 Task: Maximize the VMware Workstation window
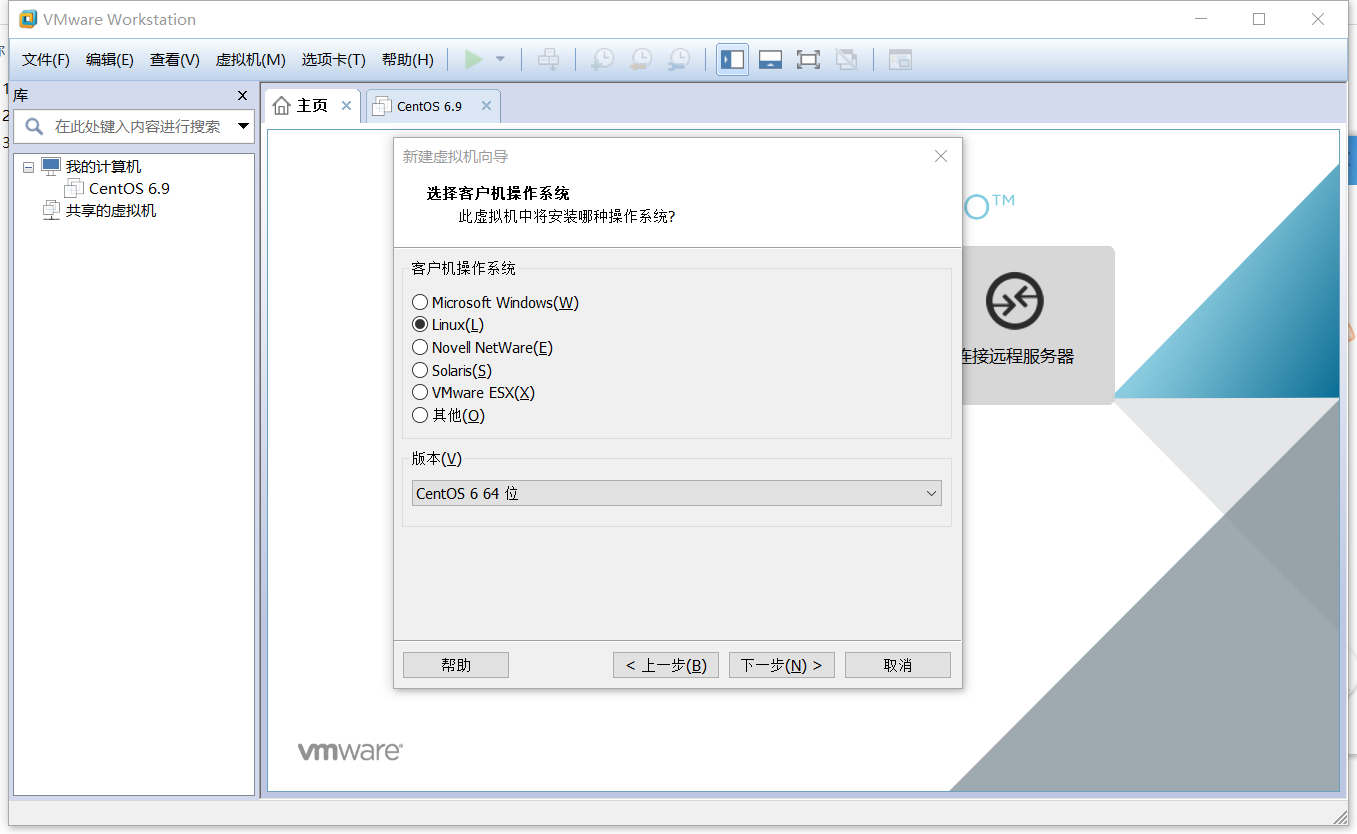click(1259, 19)
